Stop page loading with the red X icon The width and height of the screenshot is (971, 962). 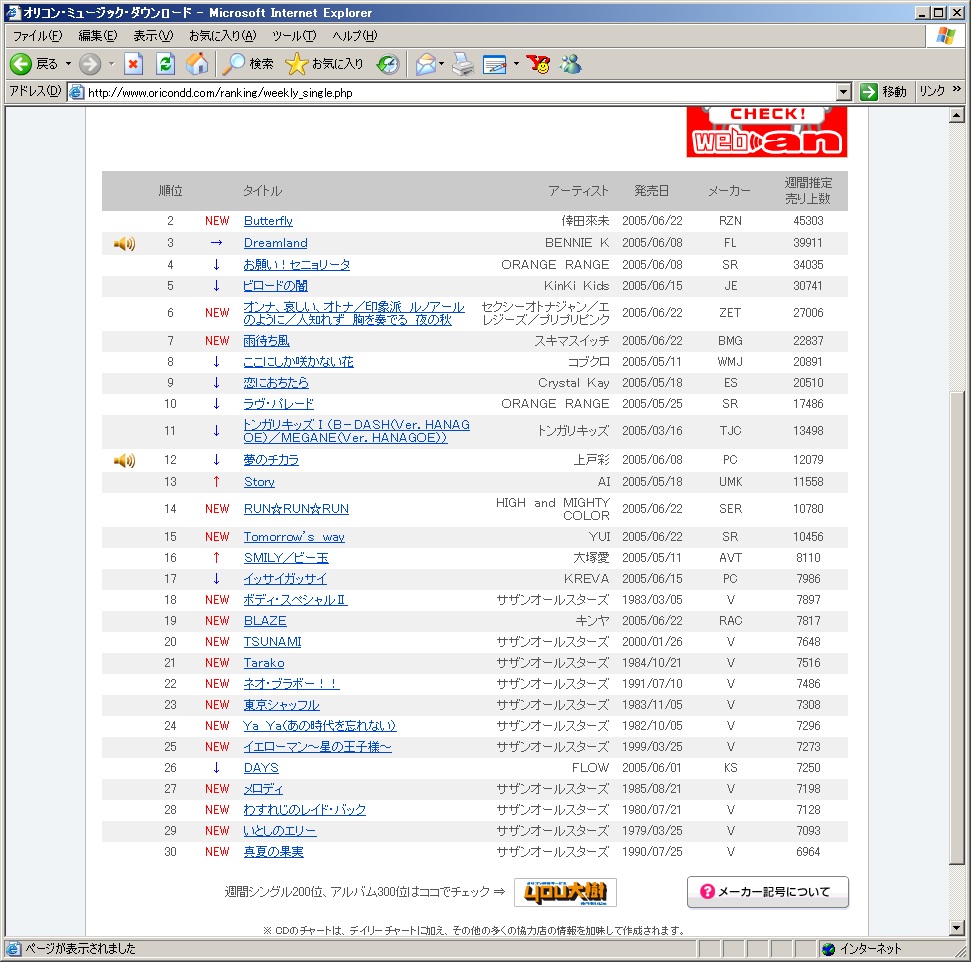tap(133, 64)
